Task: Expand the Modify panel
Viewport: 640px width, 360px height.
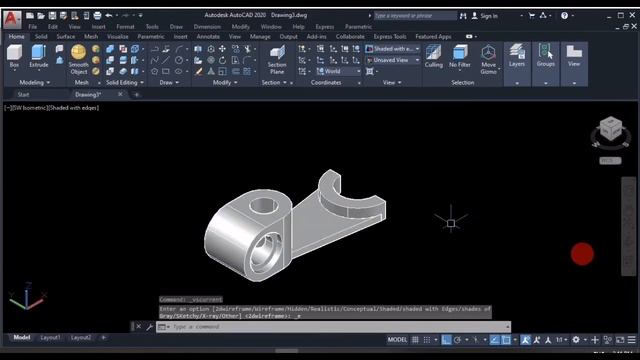Action: click(x=225, y=82)
